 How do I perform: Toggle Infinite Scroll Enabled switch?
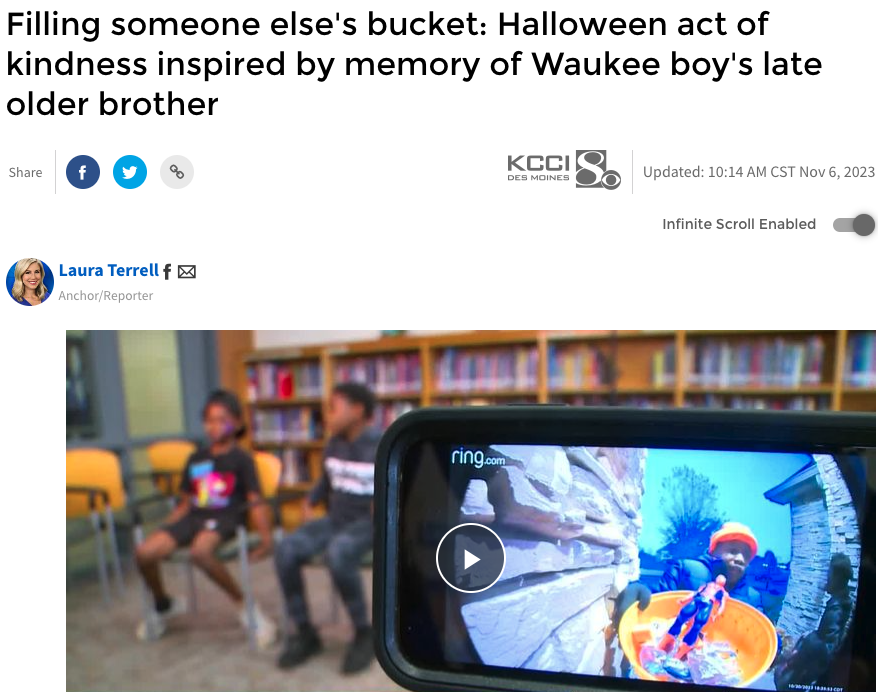[853, 225]
